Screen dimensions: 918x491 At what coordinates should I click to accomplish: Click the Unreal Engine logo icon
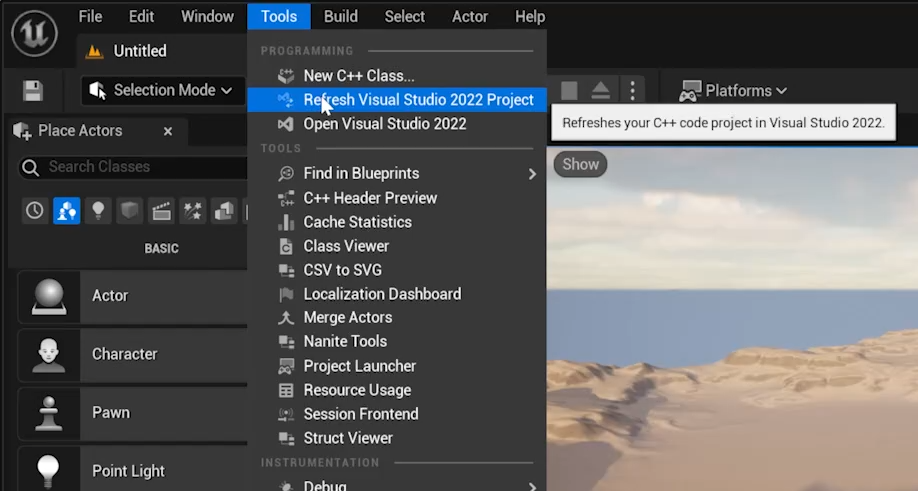pyautogui.click(x=34, y=33)
